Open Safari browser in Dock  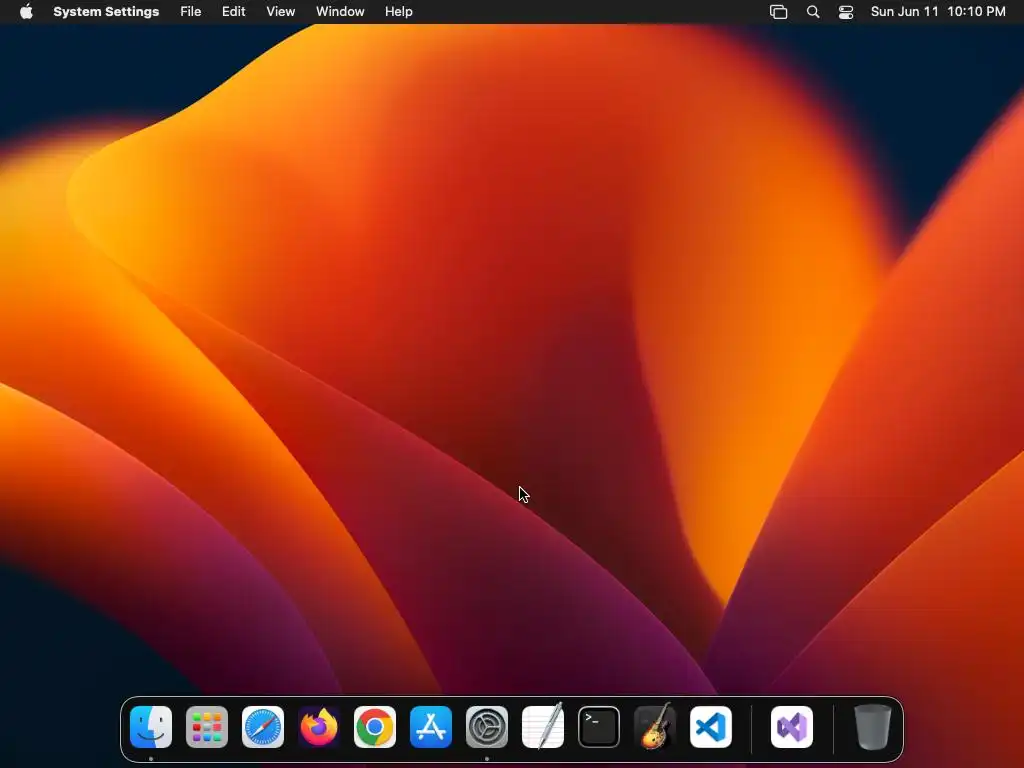[263, 727]
